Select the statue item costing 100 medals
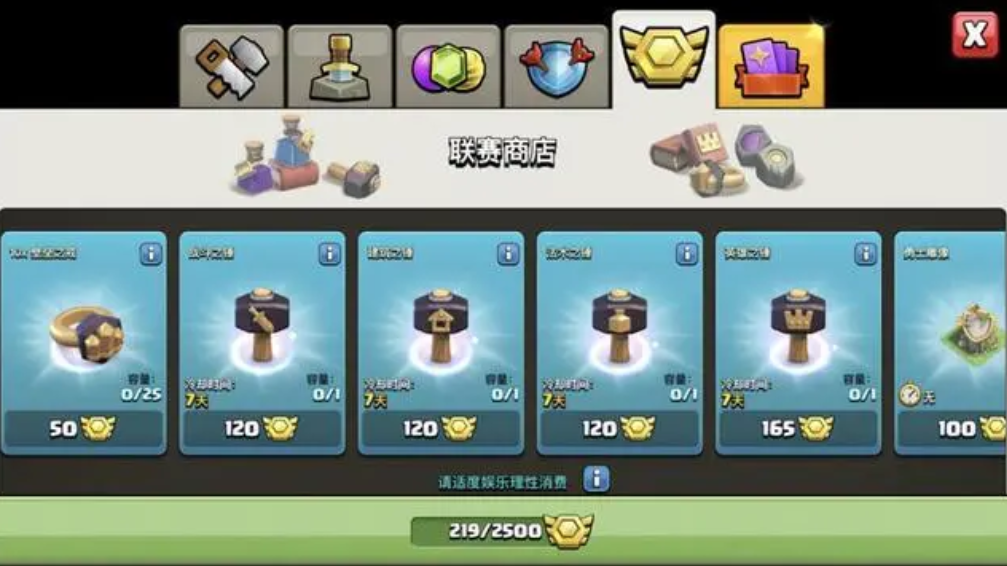 (x=950, y=344)
